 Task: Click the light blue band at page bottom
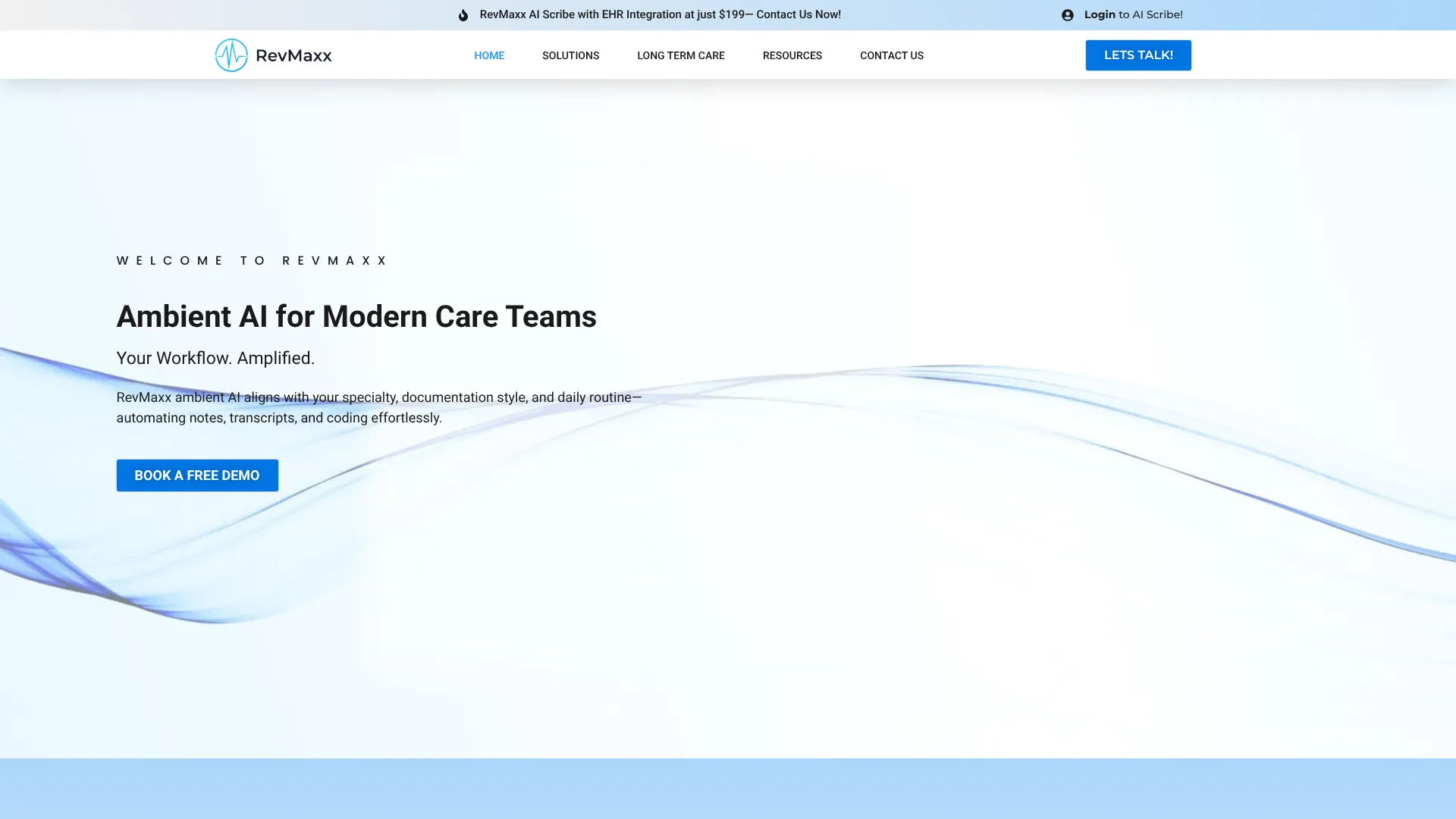point(728,789)
